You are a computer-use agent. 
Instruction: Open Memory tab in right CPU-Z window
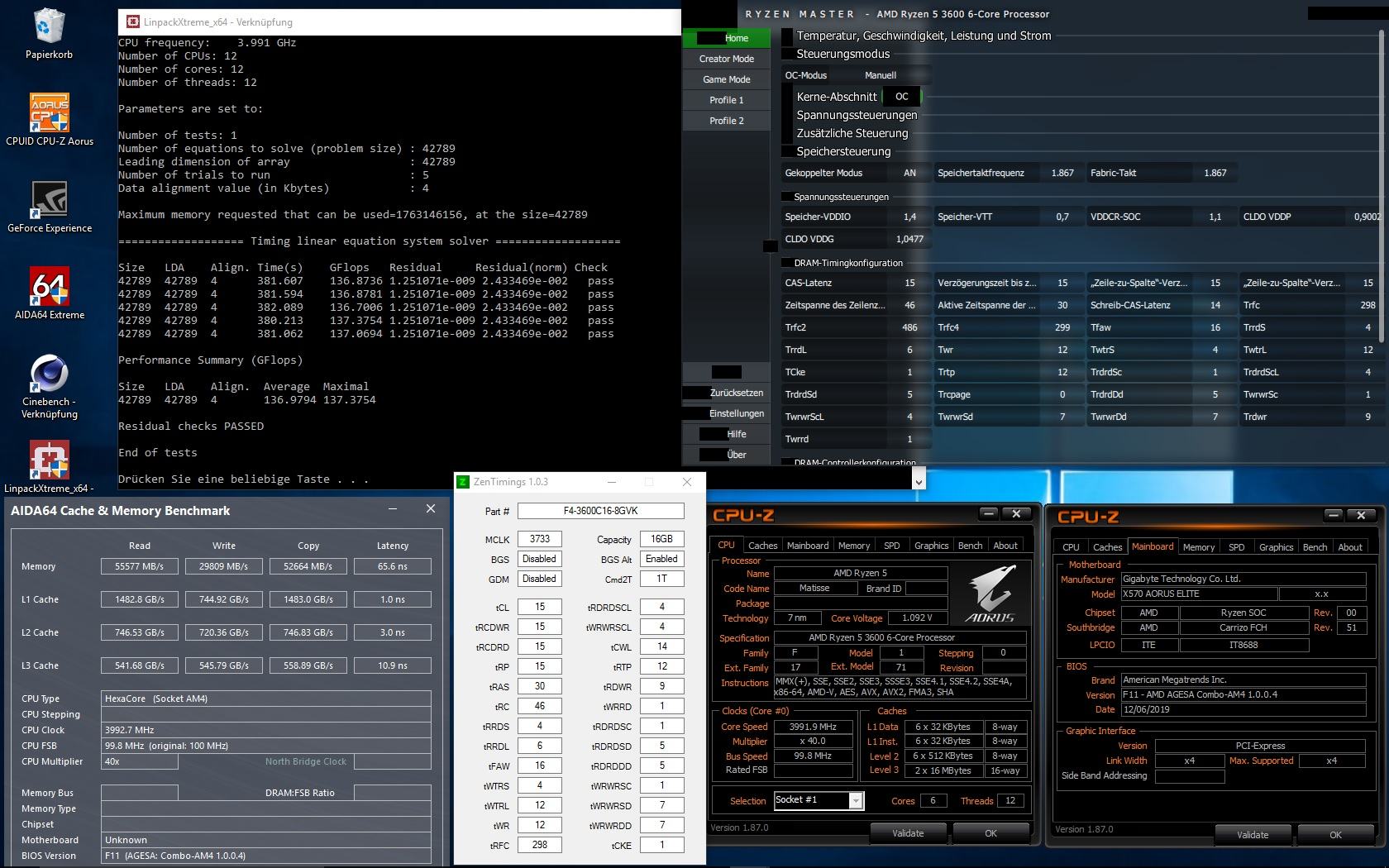coord(1199,547)
